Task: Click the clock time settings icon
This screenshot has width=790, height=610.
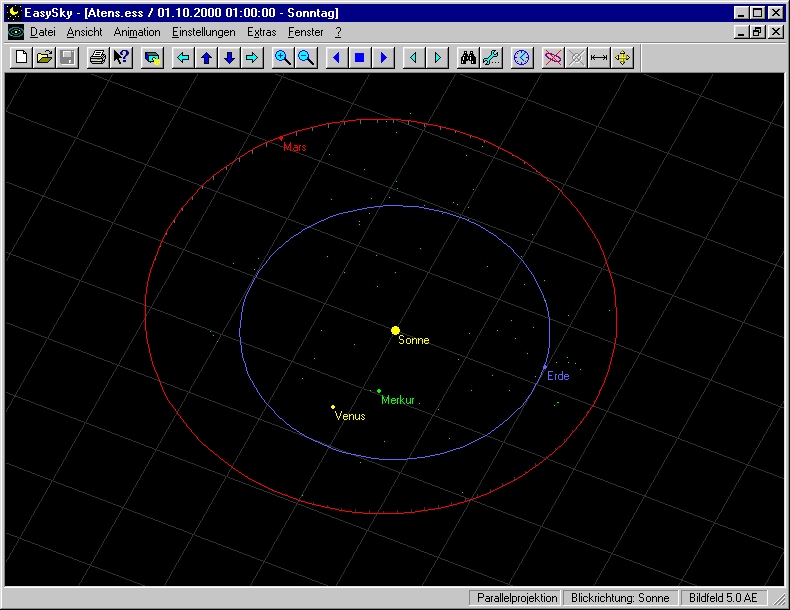Action: 522,58
